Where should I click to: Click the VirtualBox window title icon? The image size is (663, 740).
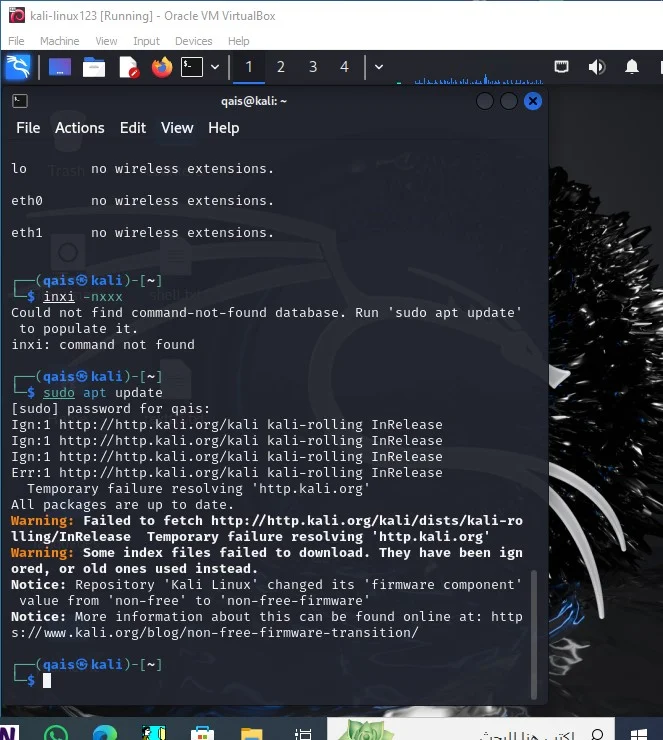(17, 16)
